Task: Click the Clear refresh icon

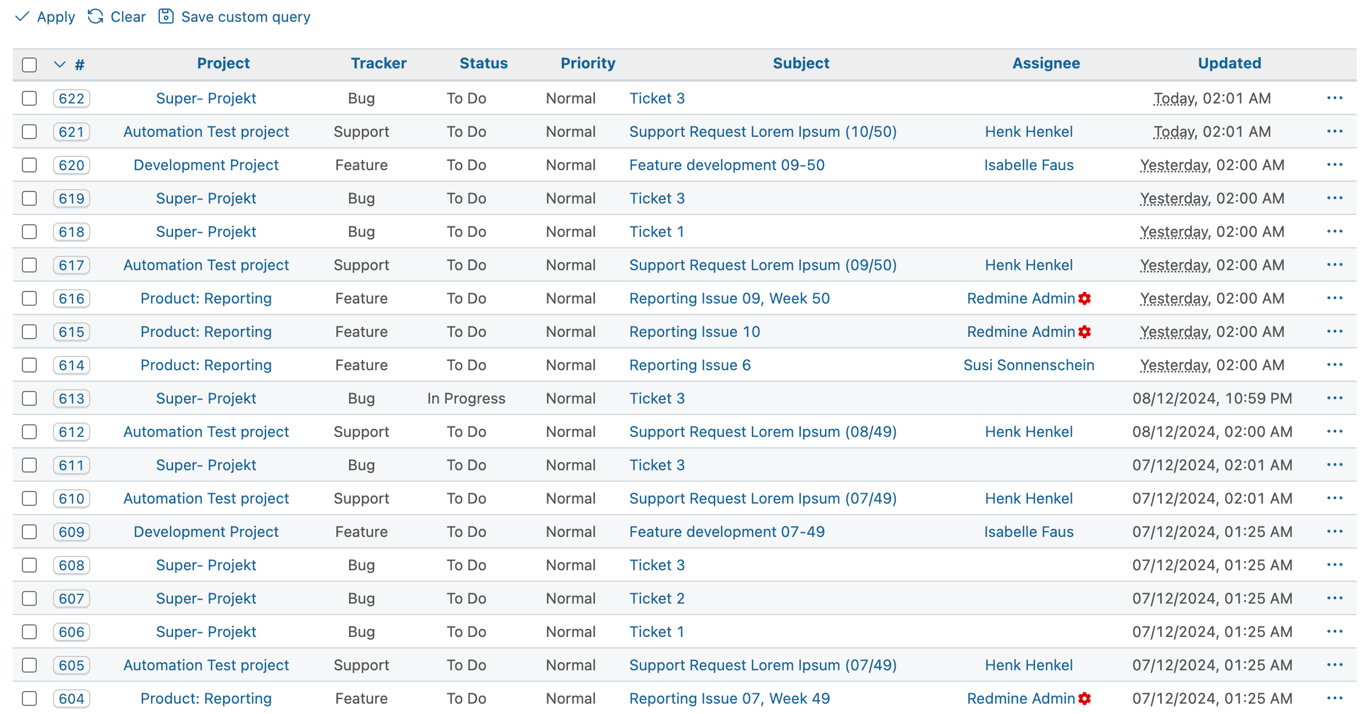Action: pos(95,16)
